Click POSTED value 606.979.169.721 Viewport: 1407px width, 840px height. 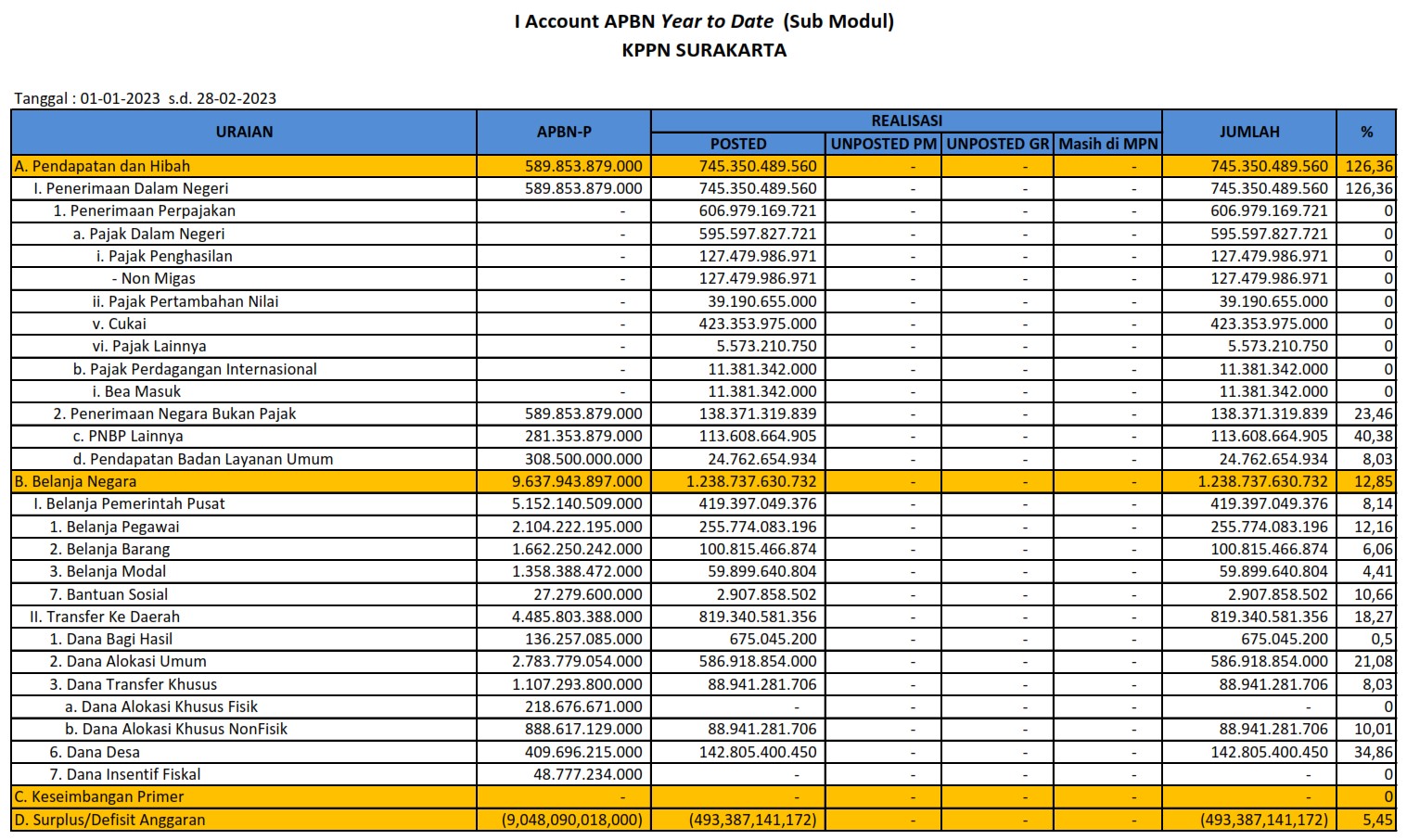[758, 210]
